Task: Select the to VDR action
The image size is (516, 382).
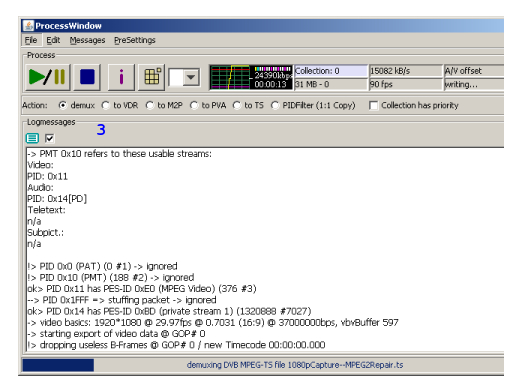Action: pos(106,105)
